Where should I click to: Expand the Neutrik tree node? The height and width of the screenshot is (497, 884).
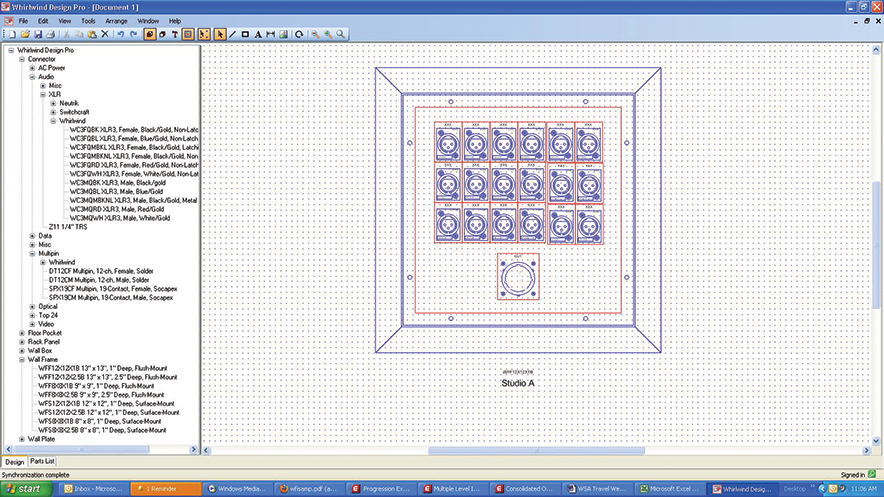click(x=54, y=103)
